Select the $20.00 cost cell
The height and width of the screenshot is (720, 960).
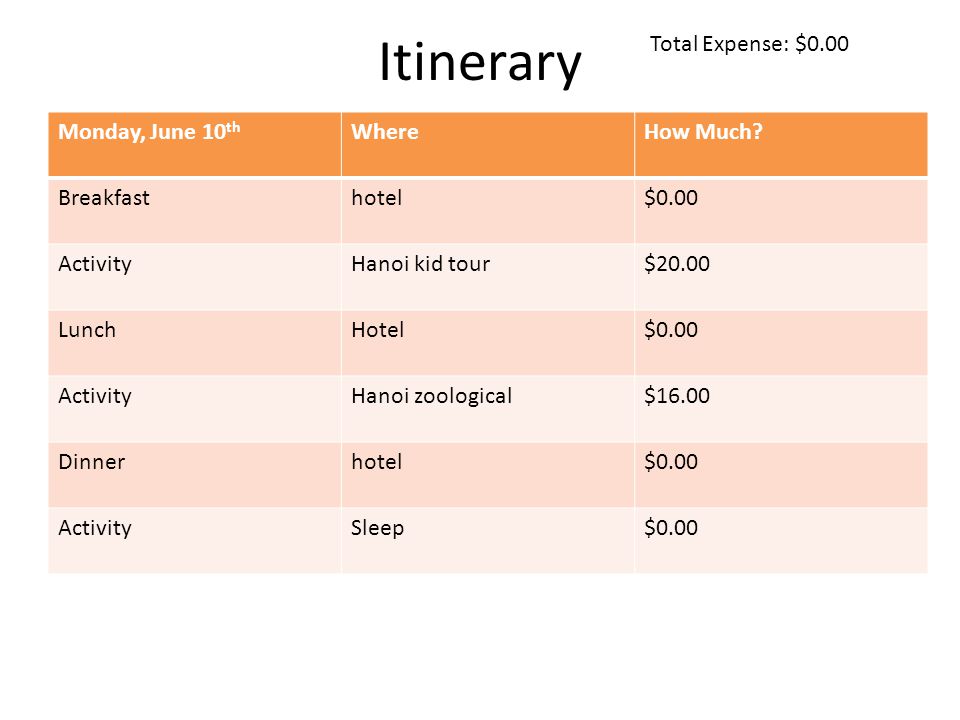pos(781,277)
